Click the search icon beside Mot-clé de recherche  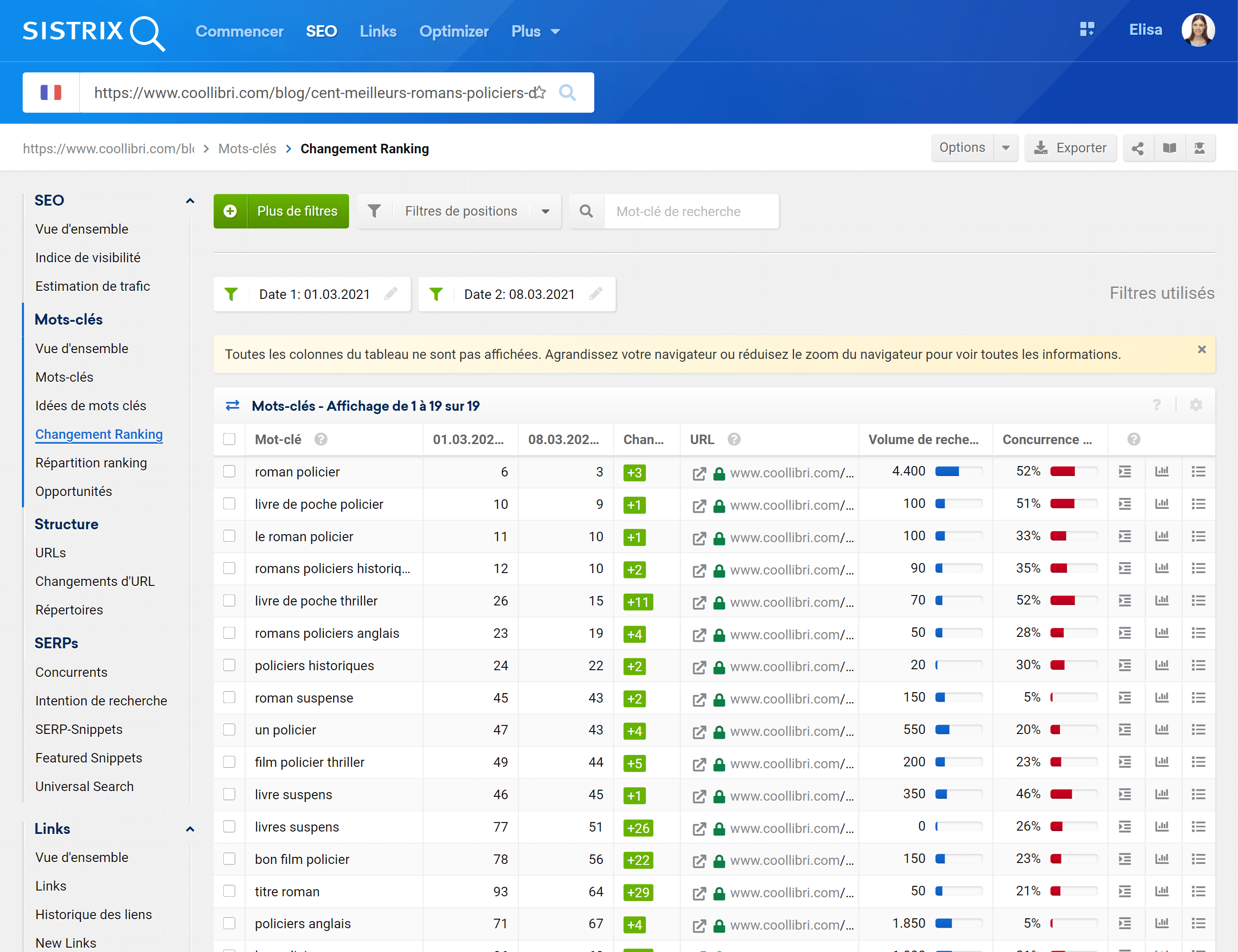(x=587, y=211)
